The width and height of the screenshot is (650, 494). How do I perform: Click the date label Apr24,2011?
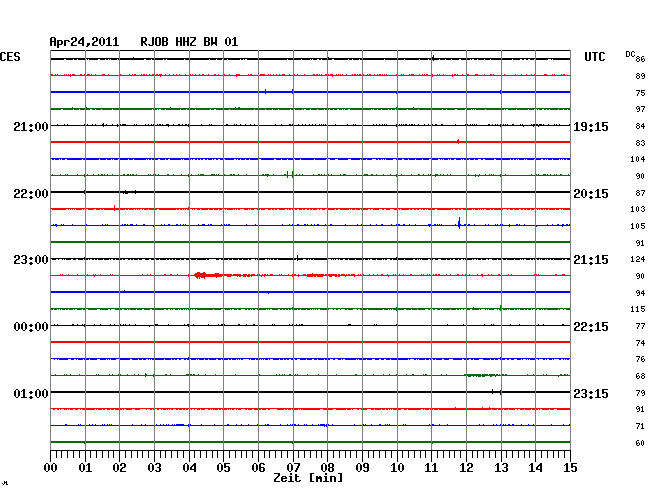click(x=84, y=42)
